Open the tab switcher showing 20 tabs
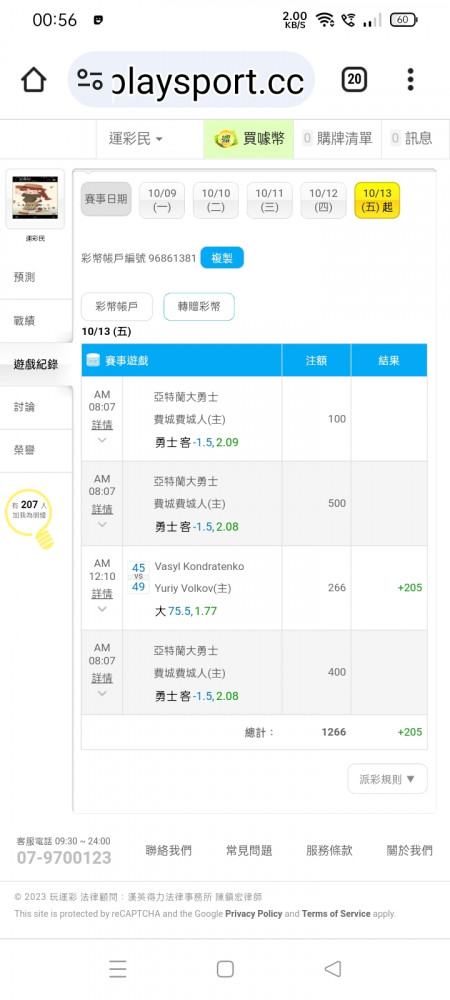This screenshot has height=1000, width=450. (354, 80)
